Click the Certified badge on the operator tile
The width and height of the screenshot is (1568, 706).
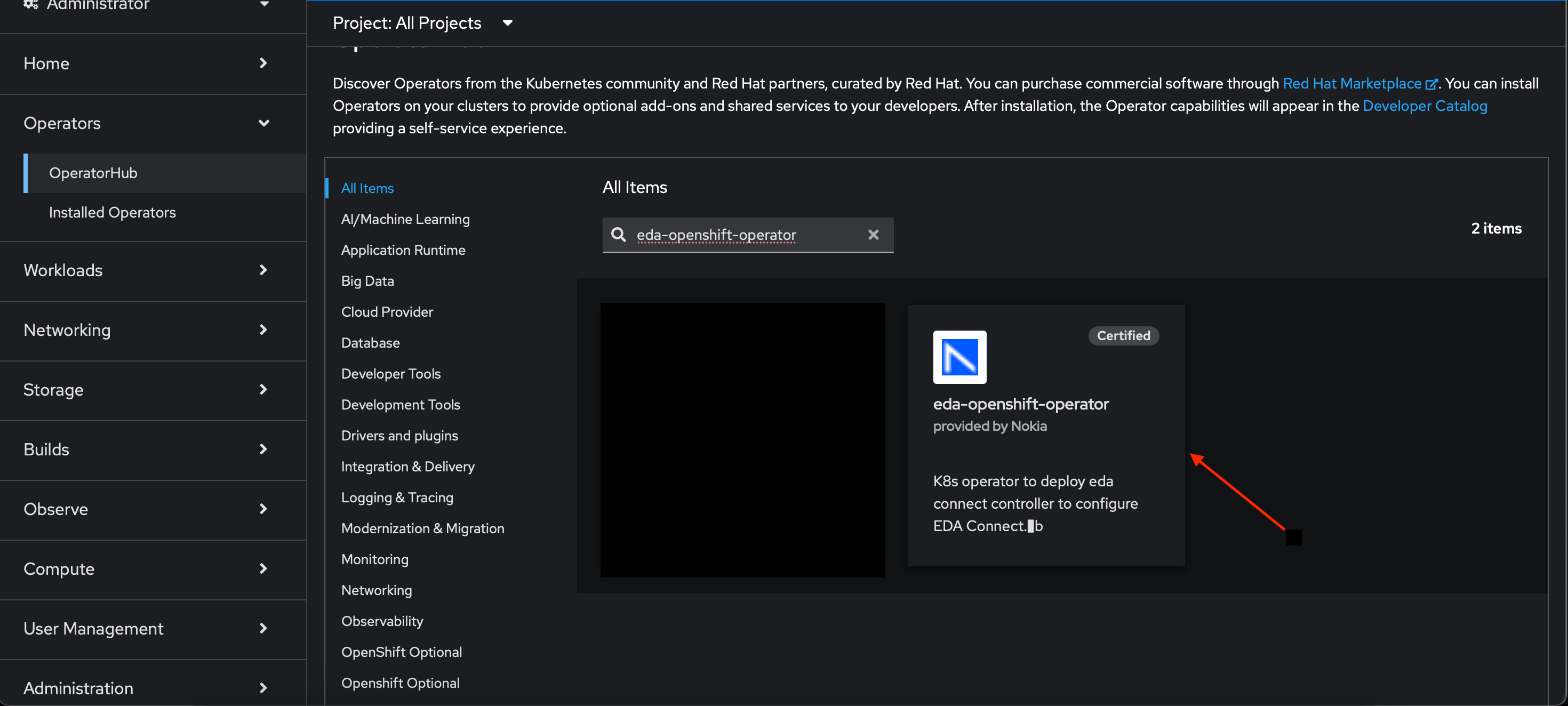tap(1123, 335)
